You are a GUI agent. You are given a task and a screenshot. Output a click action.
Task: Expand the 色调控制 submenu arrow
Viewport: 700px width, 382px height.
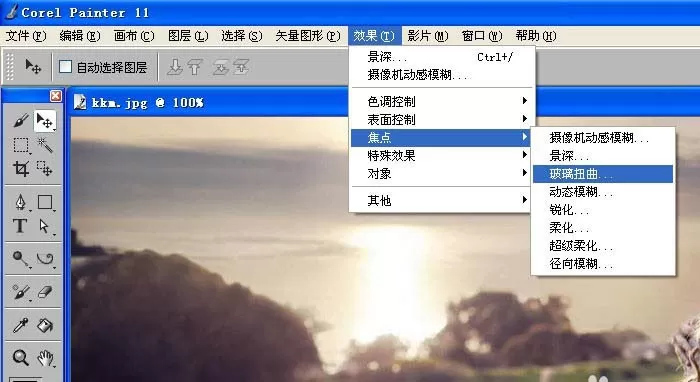point(525,101)
